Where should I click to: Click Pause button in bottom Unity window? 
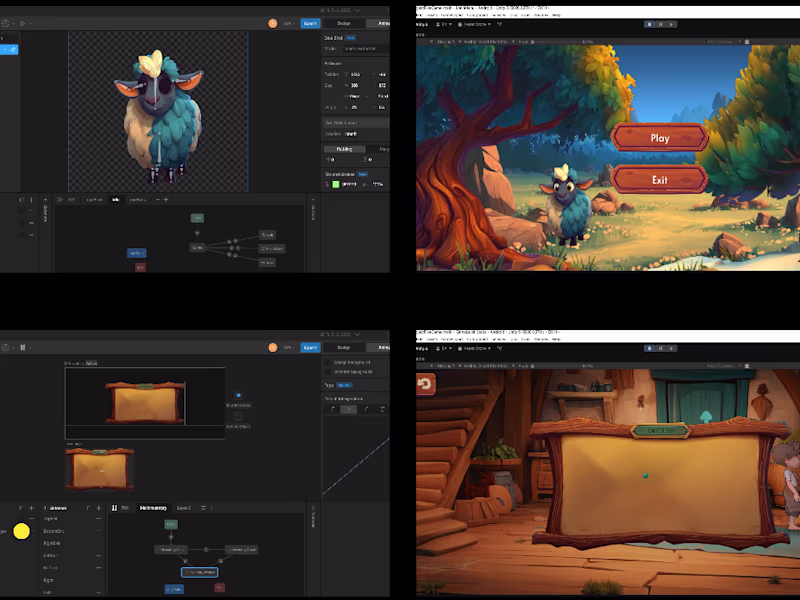point(661,348)
